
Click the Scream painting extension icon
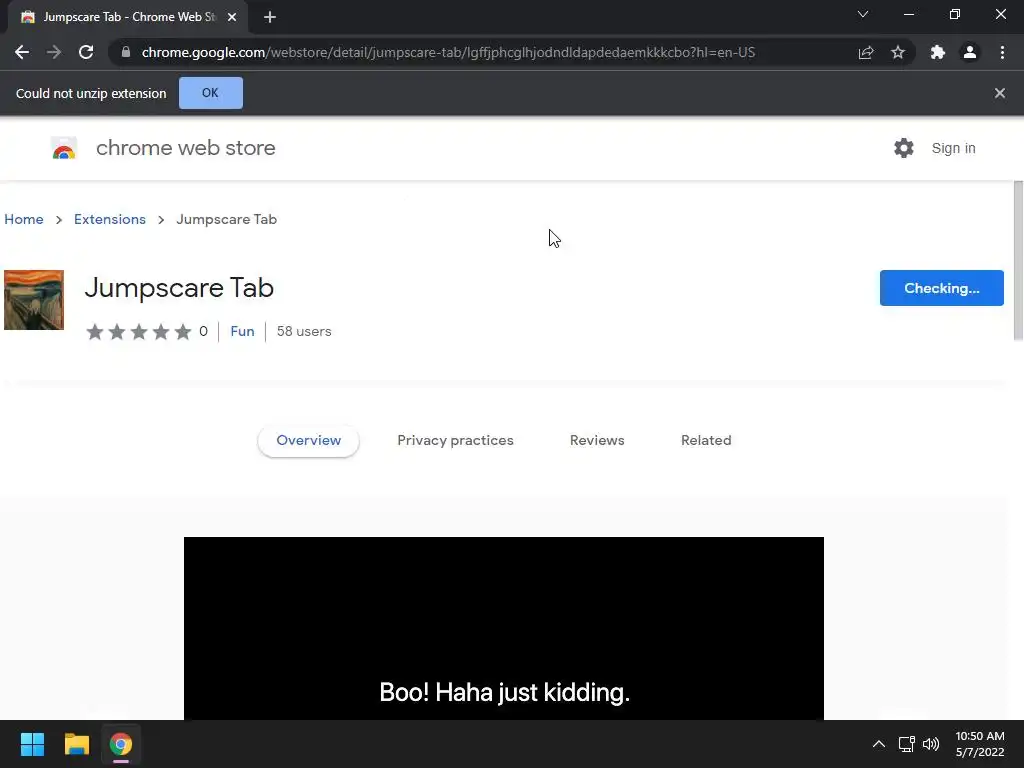(34, 300)
